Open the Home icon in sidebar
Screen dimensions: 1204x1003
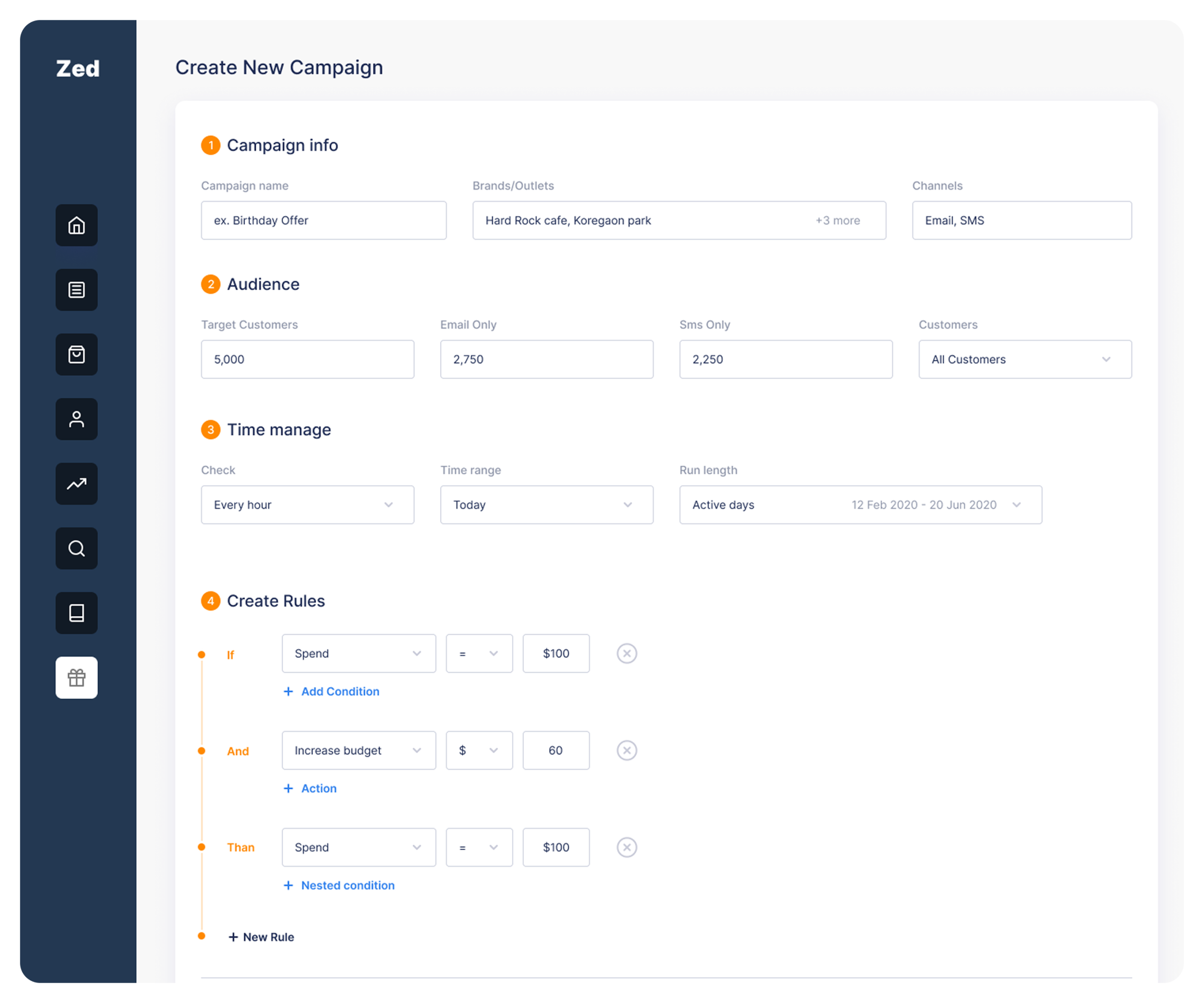click(76, 225)
